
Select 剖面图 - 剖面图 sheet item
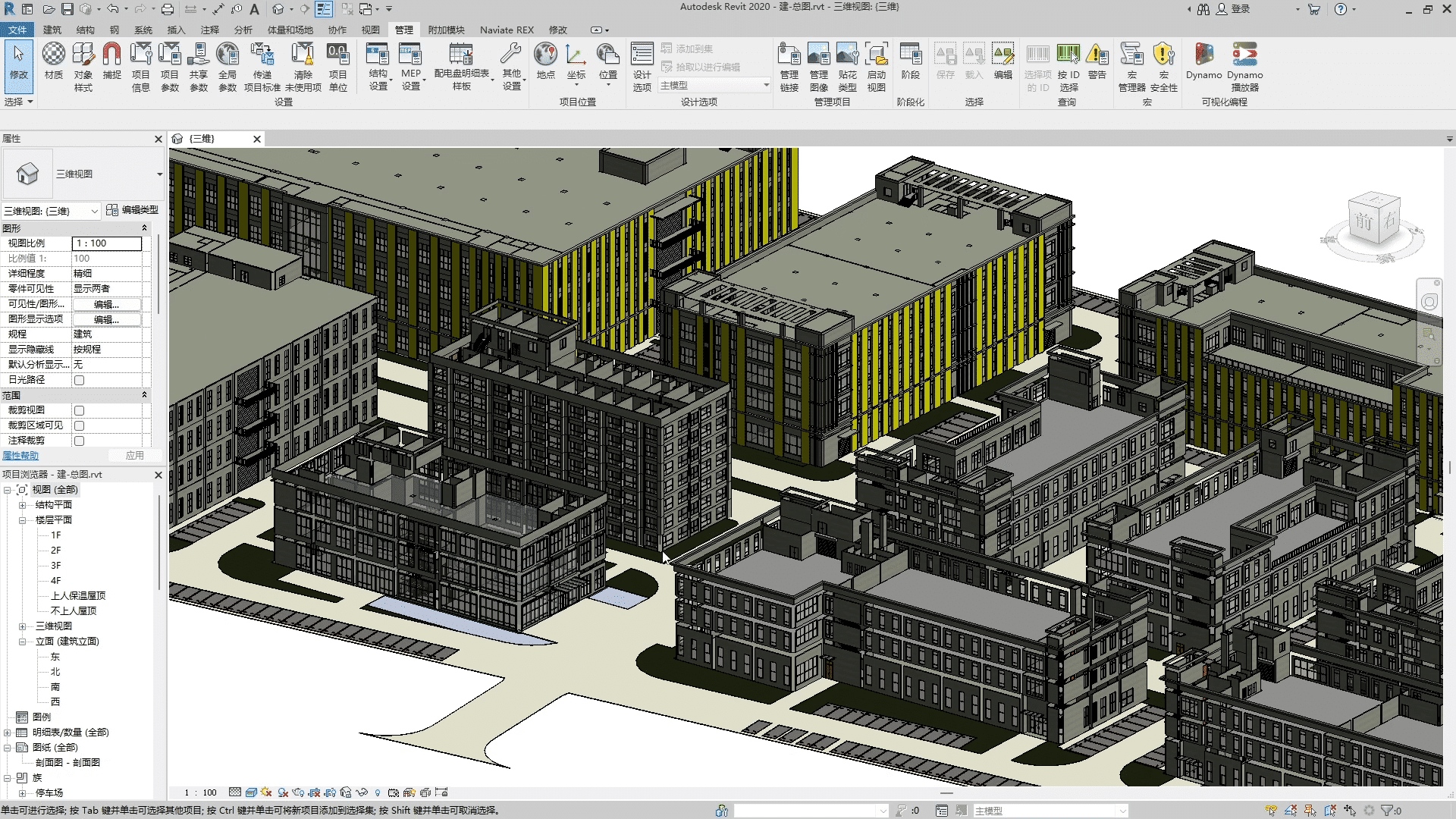point(67,763)
